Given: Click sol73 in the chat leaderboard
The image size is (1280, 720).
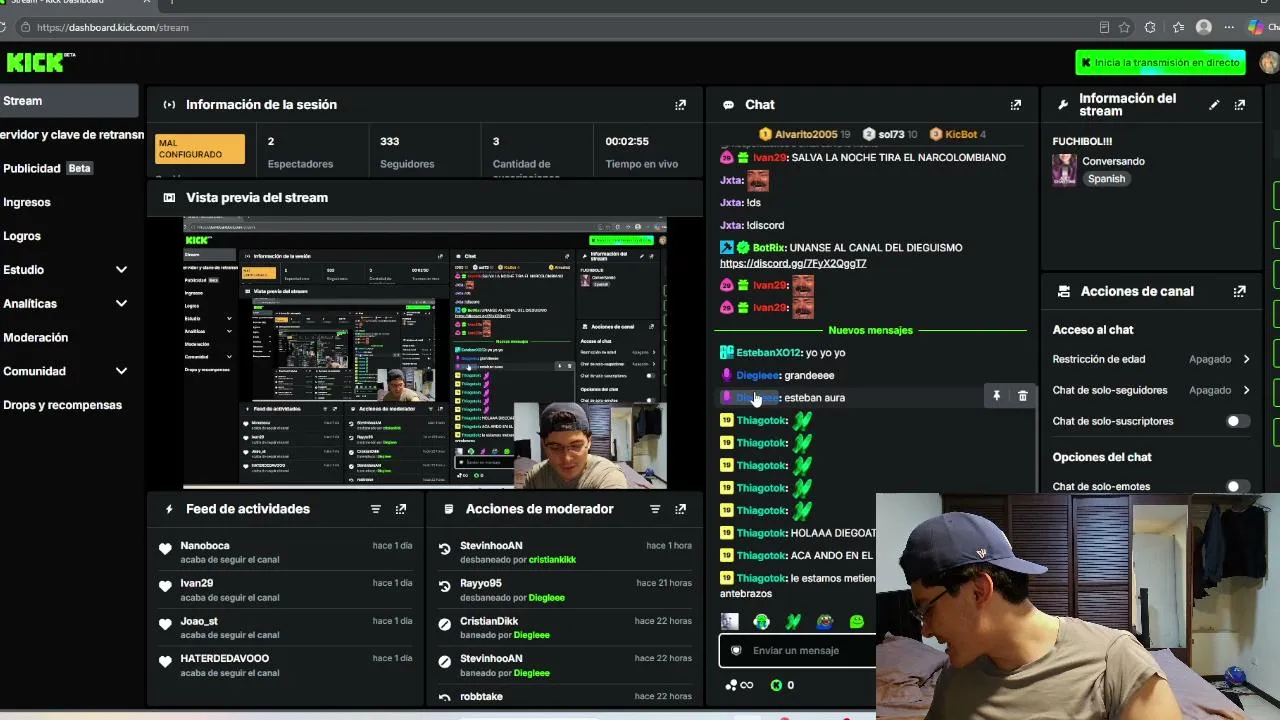Looking at the screenshot, I should (890, 134).
